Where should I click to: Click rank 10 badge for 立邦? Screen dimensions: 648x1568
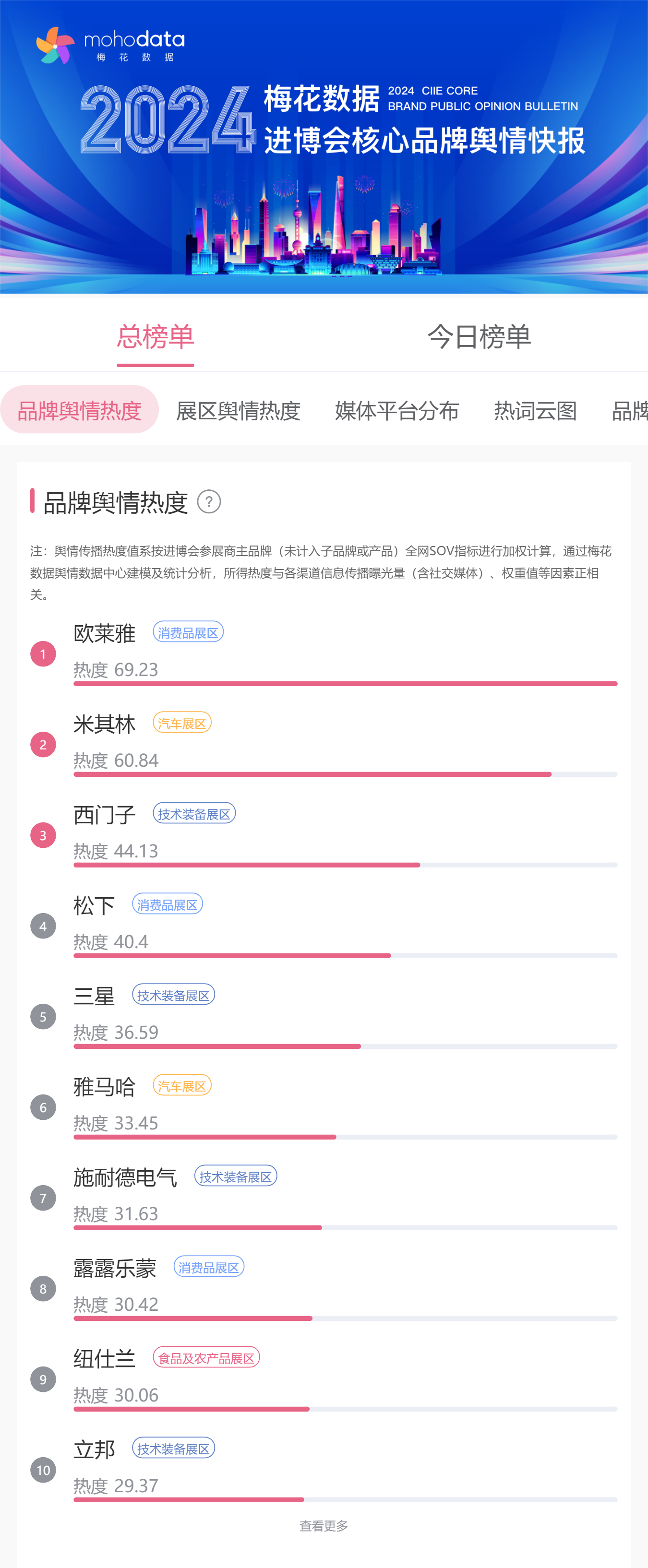coord(43,1470)
